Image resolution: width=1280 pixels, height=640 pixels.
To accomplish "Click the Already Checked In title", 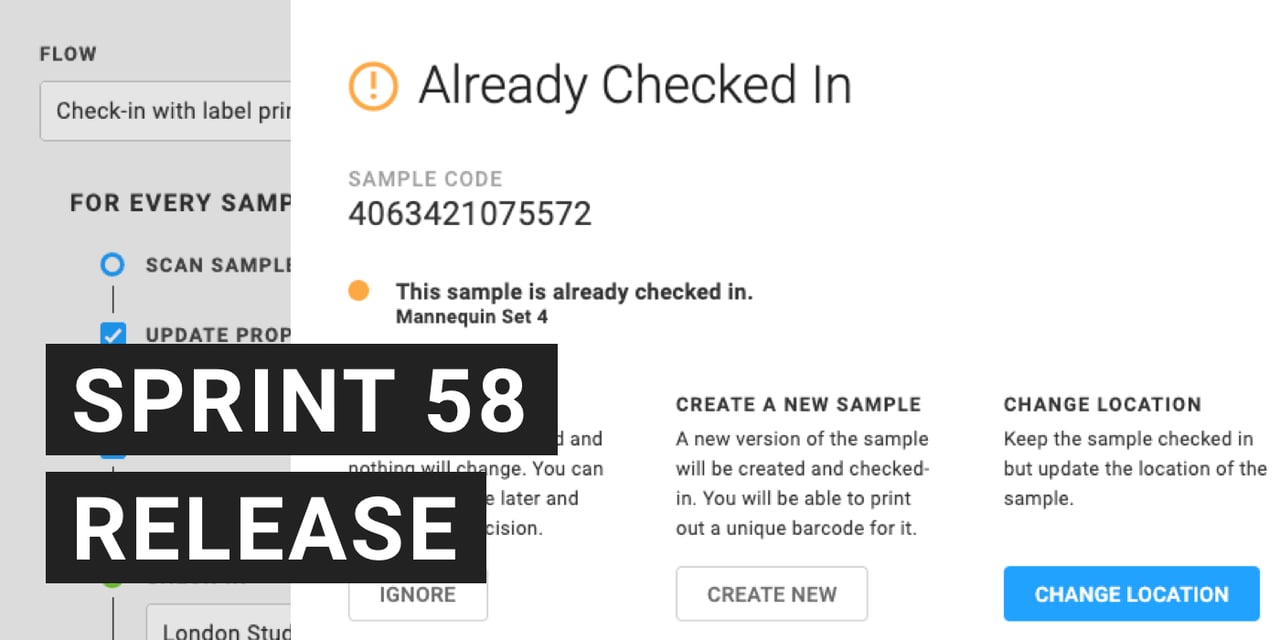I will (x=635, y=85).
